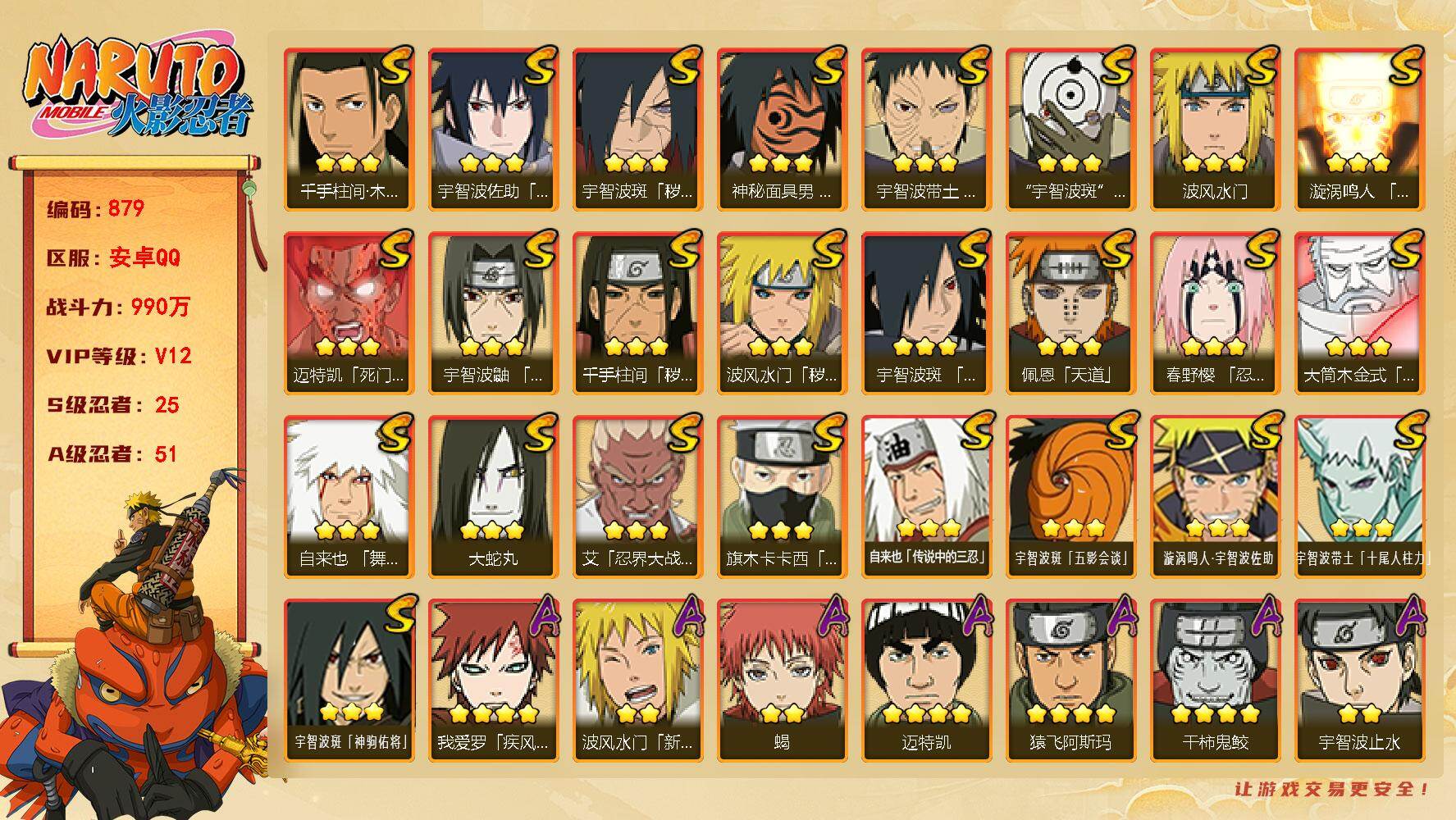
Task: Click the 战斗力: 990万 stat line
Action: pyautogui.click(x=118, y=307)
